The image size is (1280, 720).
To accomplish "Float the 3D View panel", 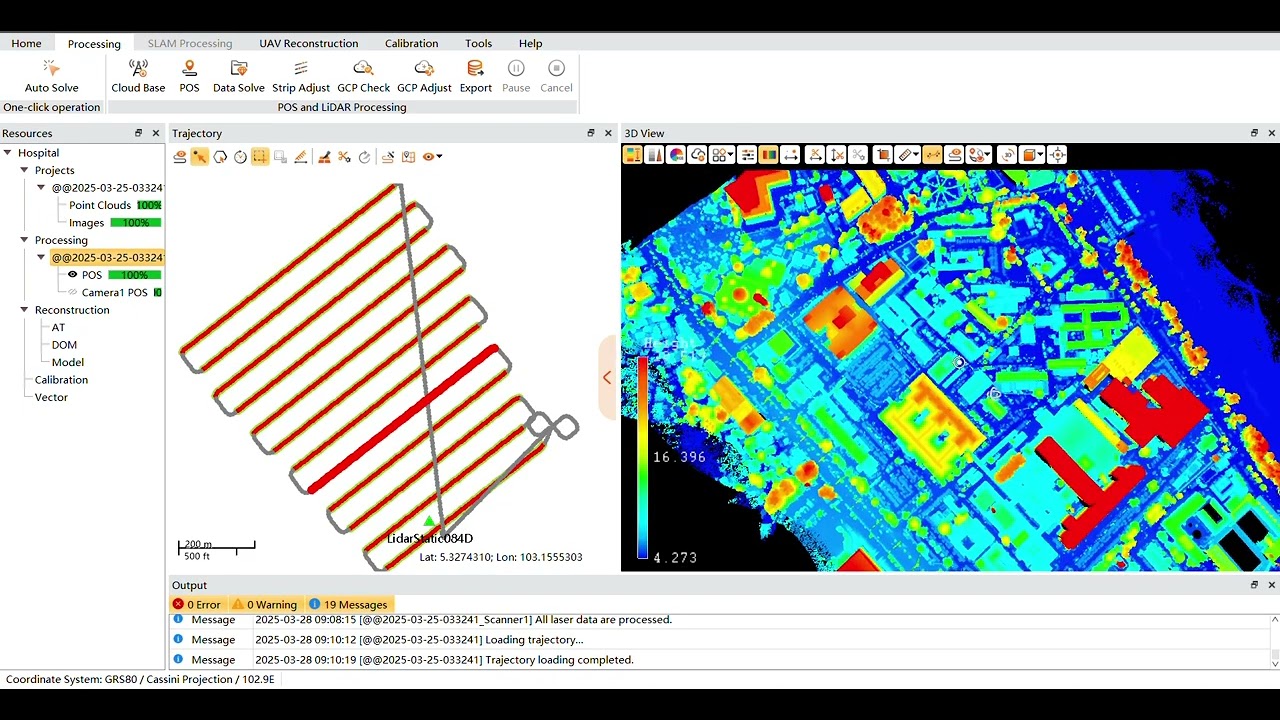I will click(1254, 133).
